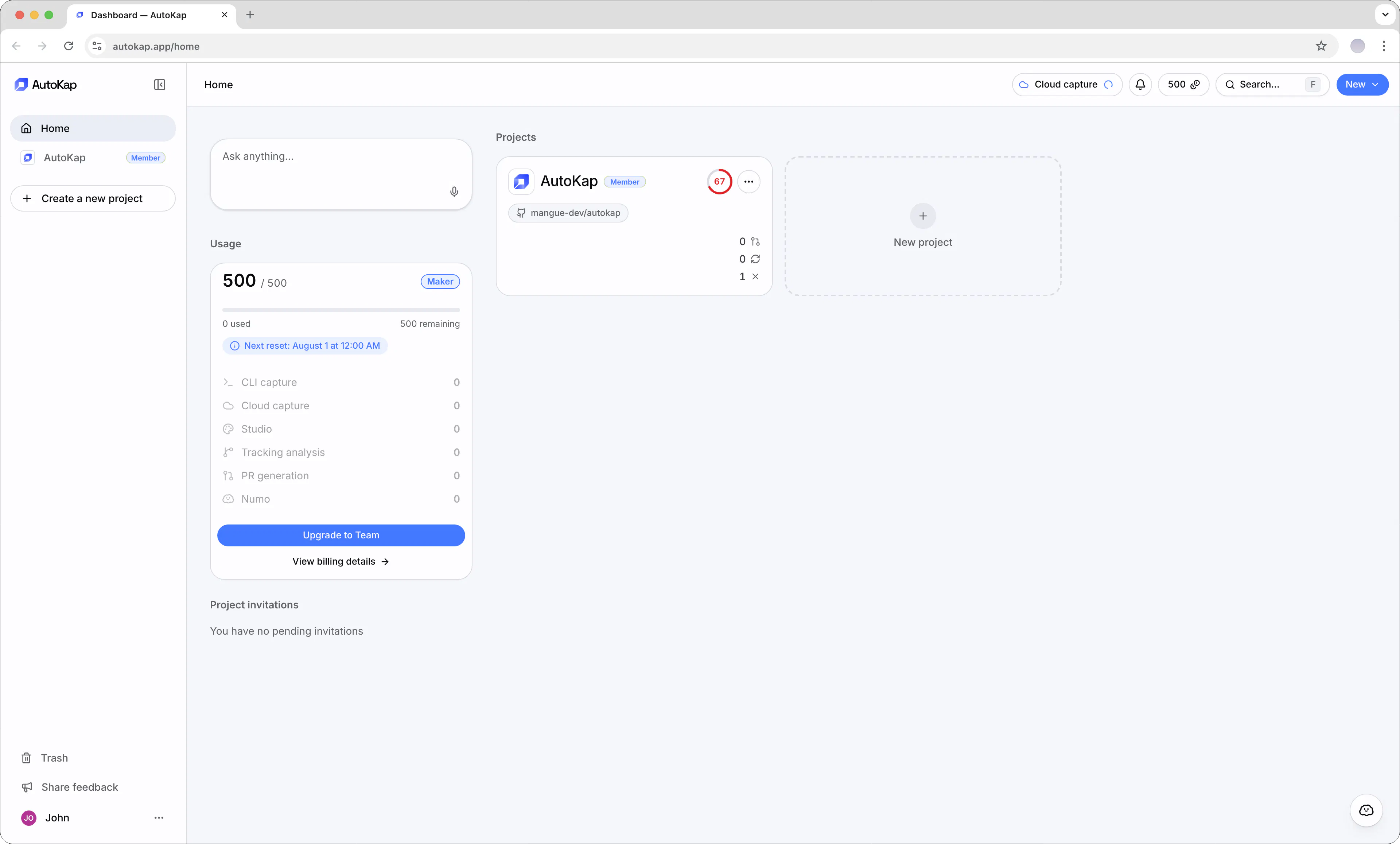
Task: Open the Numo assistant floating icon
Action: click(1366, 810)
